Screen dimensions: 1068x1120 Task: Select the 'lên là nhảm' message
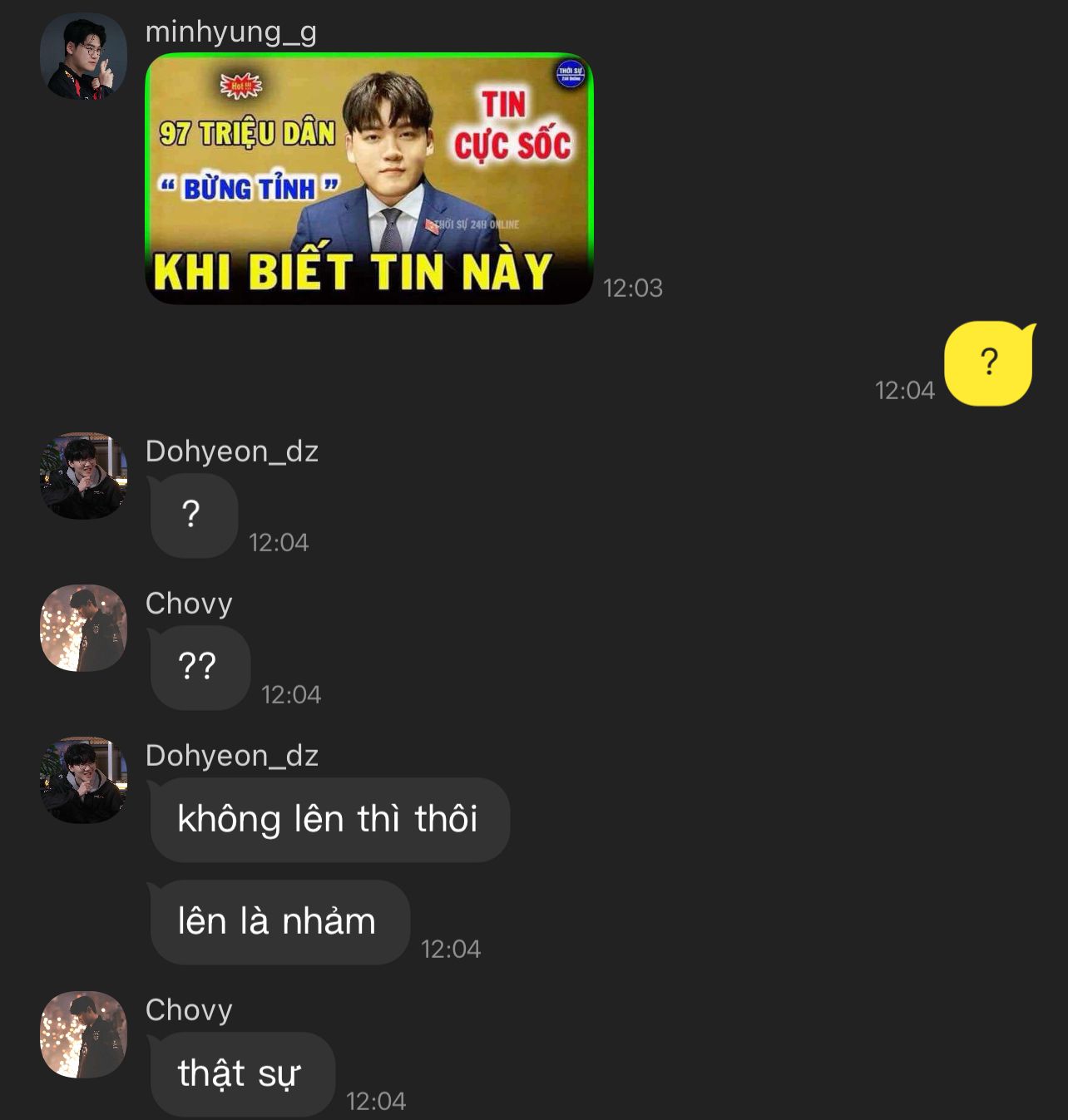(279, 922)
